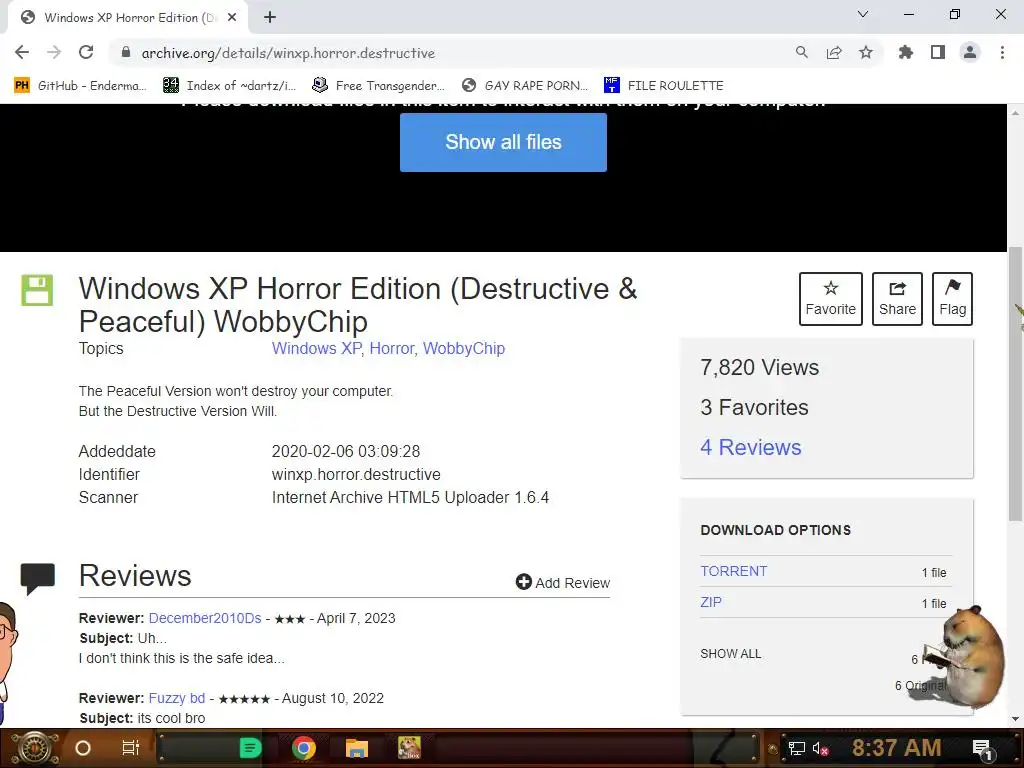Screen dimensions: 1024x768
Task: Open the WobbyChip topic link
Action: pyautogui.click(x=464, y=349)
